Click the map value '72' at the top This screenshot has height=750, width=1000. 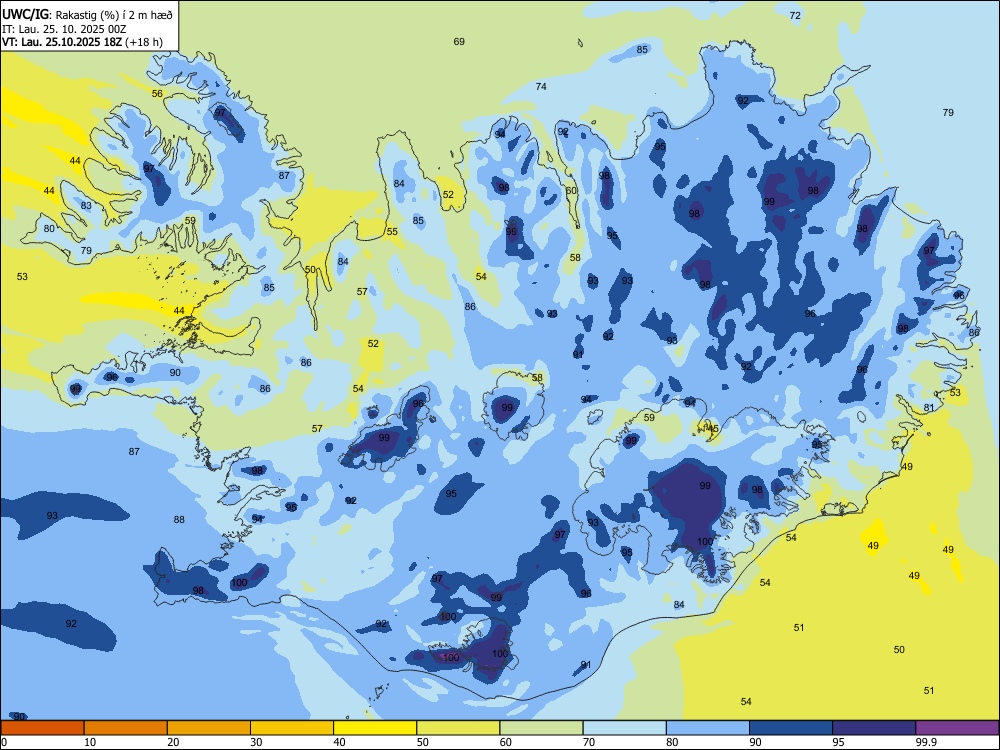click(795, 15)
